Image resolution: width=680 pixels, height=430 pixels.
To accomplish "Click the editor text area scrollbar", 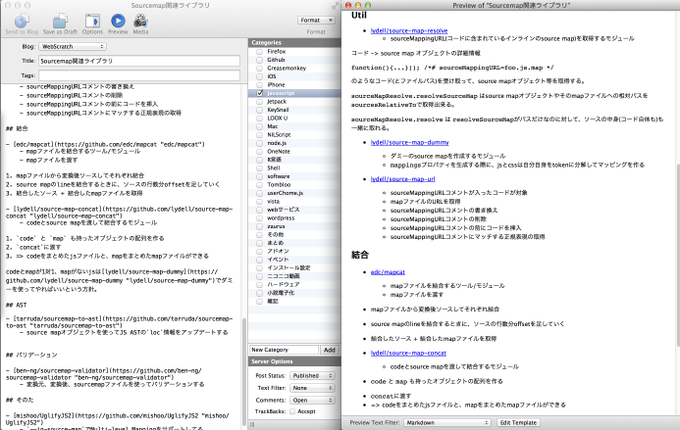I will pyautogui.click(x=244, y=373).
